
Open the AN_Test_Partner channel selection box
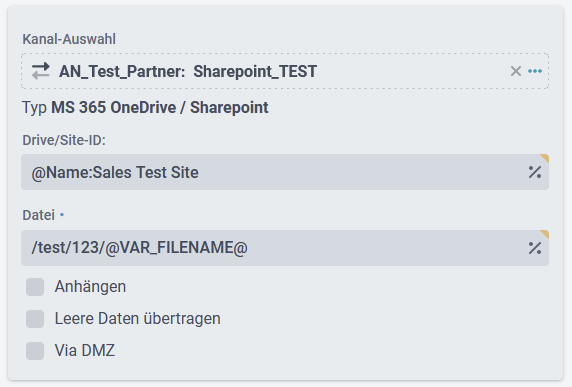(285, 71)
